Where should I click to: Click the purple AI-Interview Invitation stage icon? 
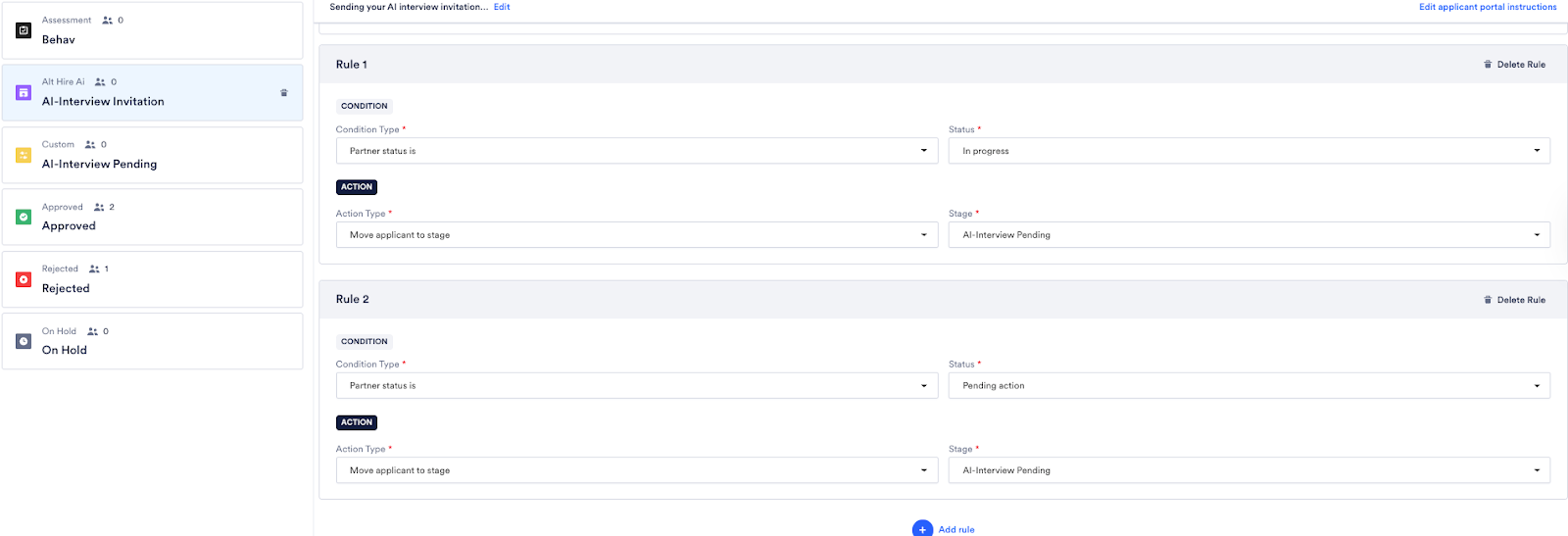24,93
